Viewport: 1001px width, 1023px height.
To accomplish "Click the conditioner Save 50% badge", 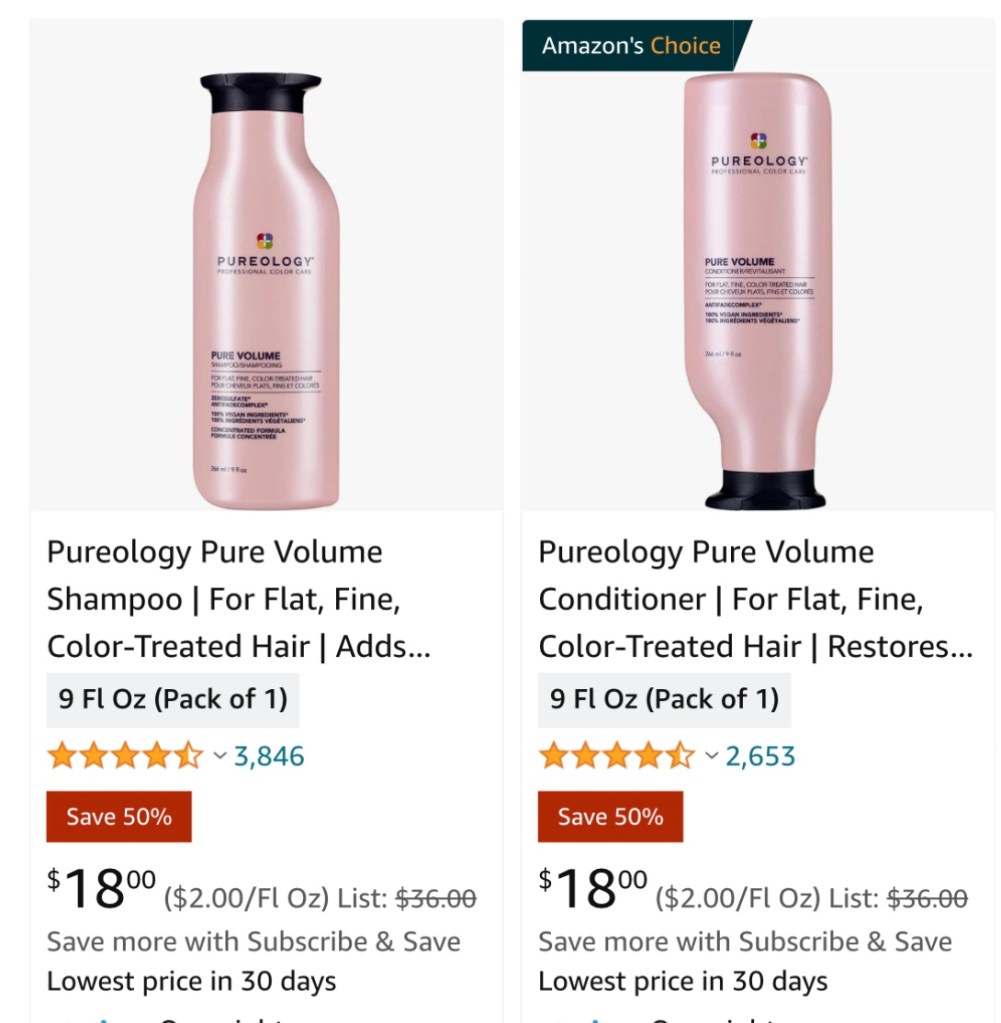I will 610,816.
